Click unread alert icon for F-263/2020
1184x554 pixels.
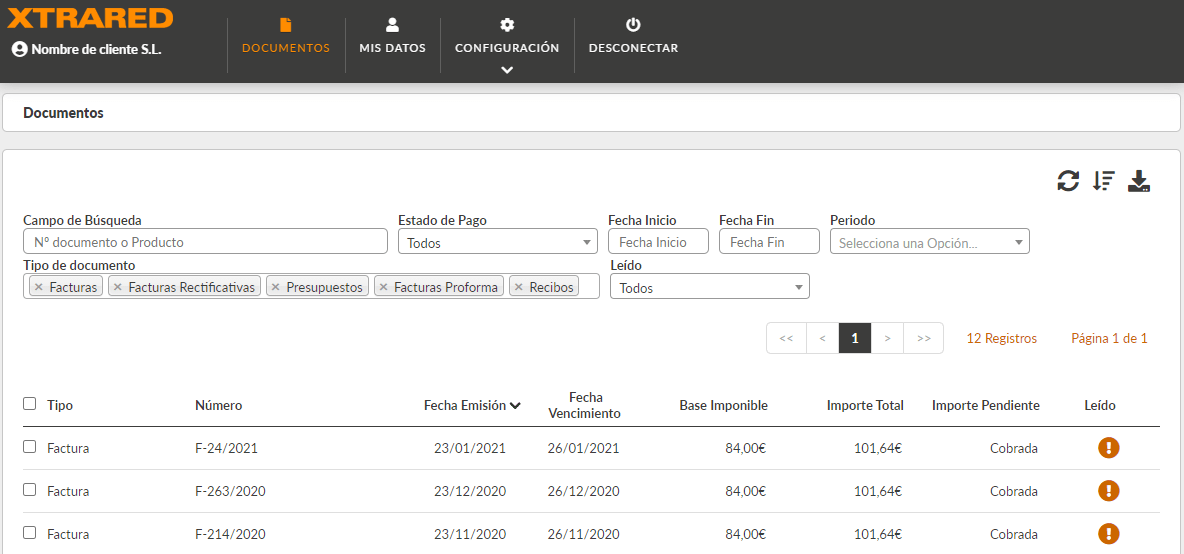point(1108,491)
